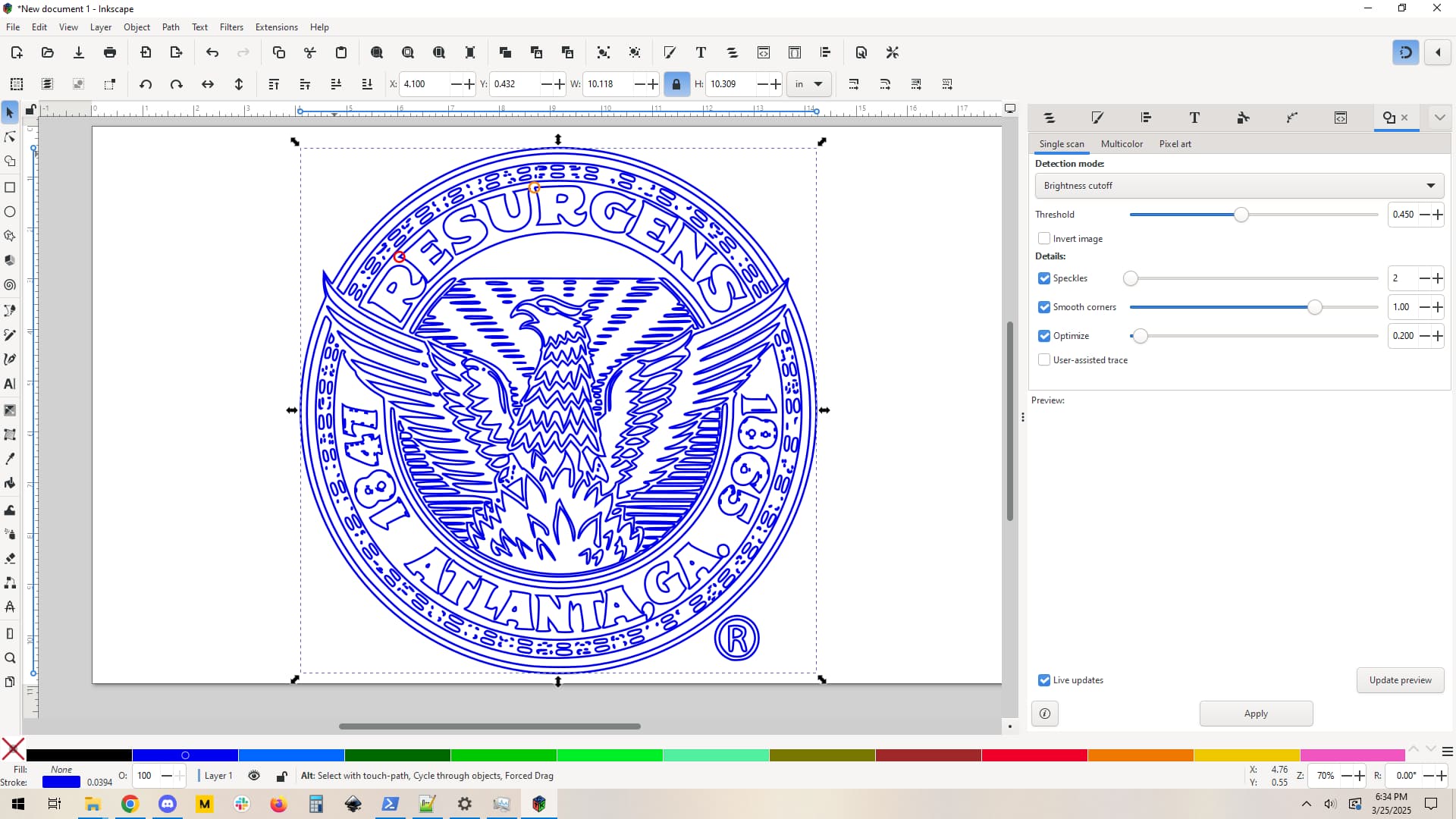Viewport: 1456px width, 819px height.
Task: Toggle the snapping button
Action: (x=1406, y=52)
